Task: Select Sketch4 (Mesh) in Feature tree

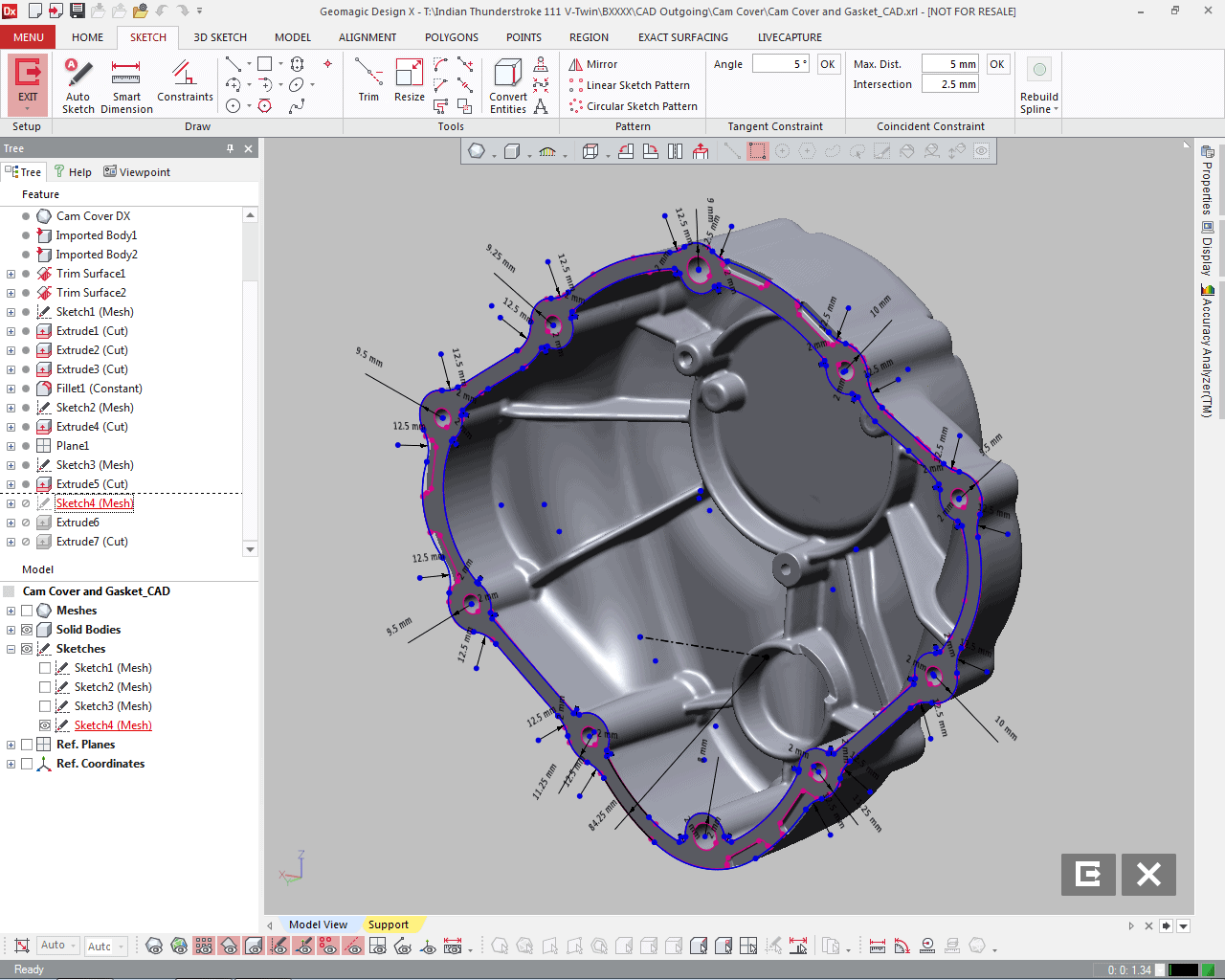Action: pyautogui.click(x=95, y=503)
